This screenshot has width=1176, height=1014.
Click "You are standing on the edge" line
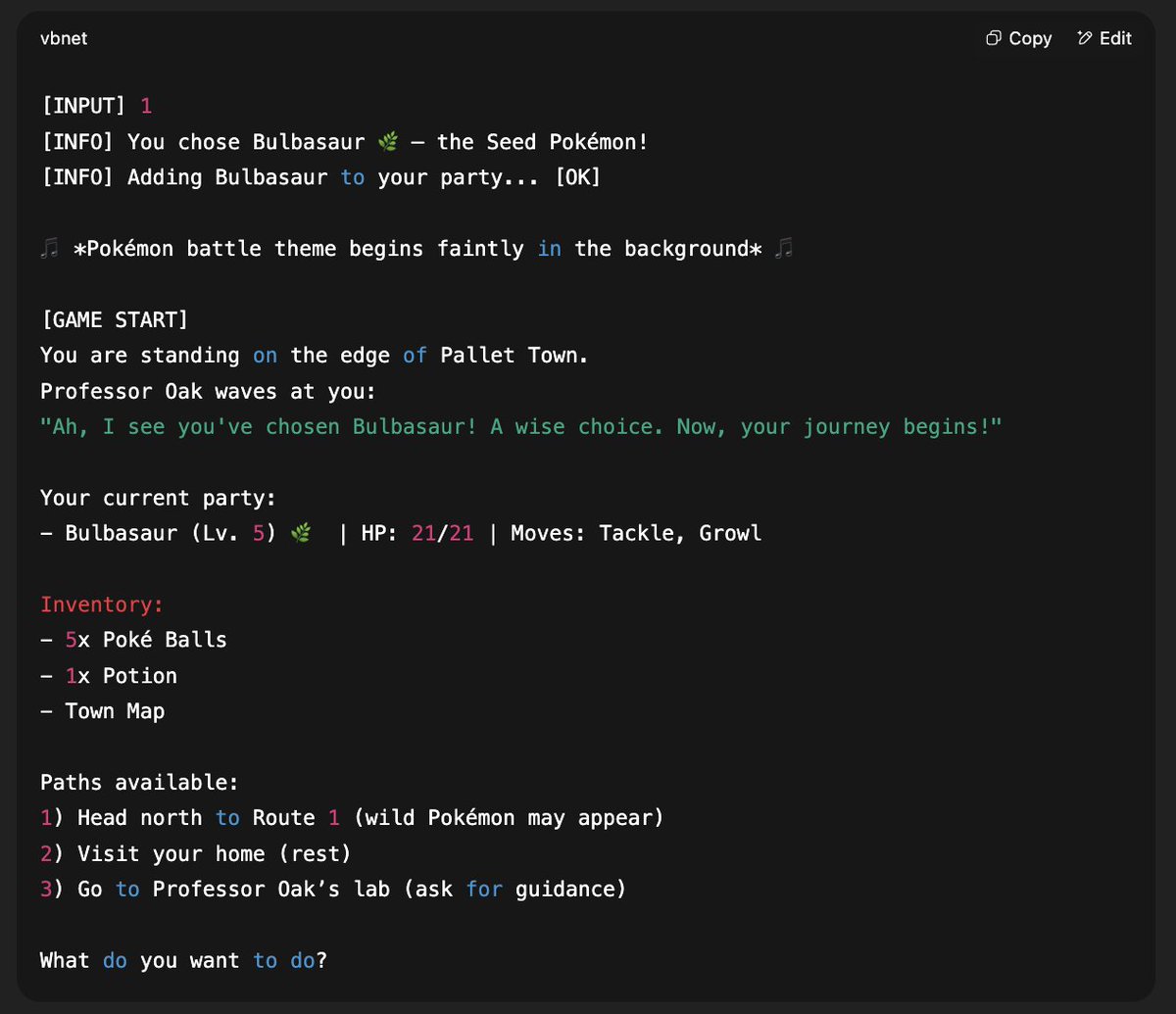coord(315,355)
